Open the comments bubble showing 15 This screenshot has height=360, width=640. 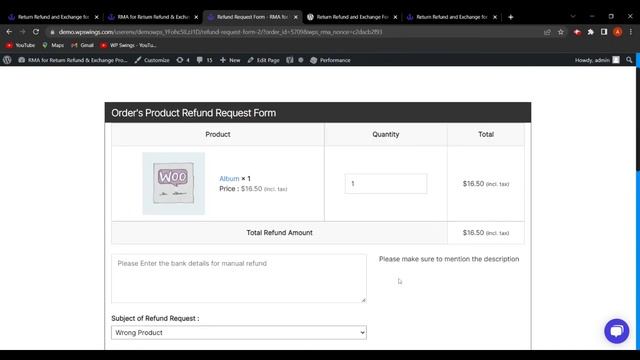pyautogui.click(x=204, y=60)
